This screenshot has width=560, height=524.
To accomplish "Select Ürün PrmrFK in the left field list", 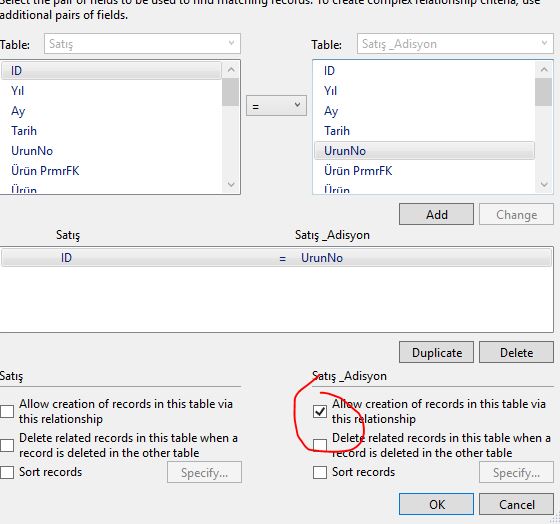I will tap(45, 171).
